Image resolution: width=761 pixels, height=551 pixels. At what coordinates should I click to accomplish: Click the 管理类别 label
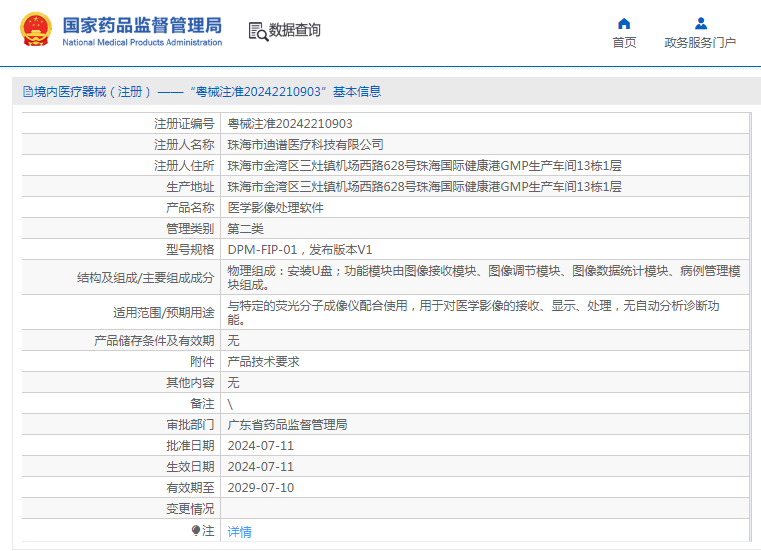point(190,229)
